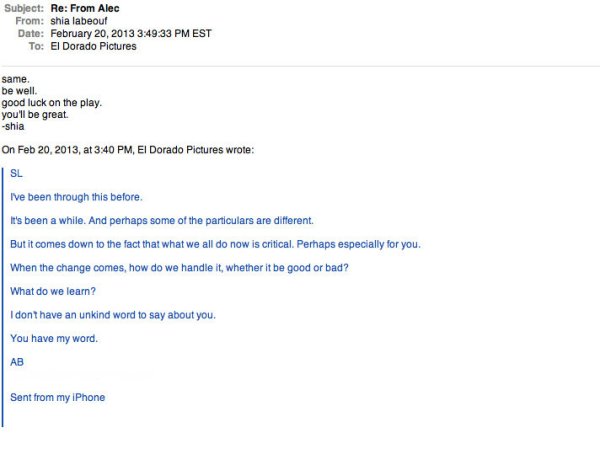
Task: Click the quoted greeting 'SL'
Action: (x=16, y=173)
